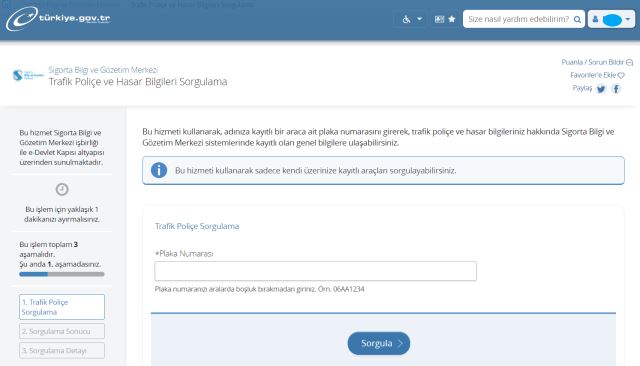The image size is (640, 366).
Task: Click the step progress bar
Action: pyautogui.click(x=62, y=274)
